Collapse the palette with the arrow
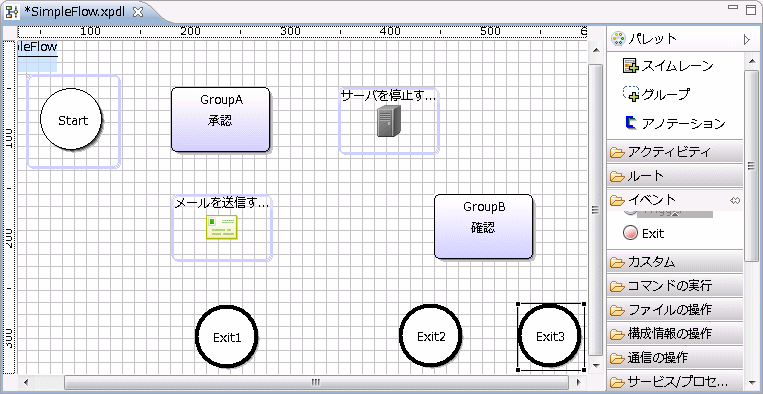Image resolution: width=763 pixels, height=394 pixels. (747, 40)
